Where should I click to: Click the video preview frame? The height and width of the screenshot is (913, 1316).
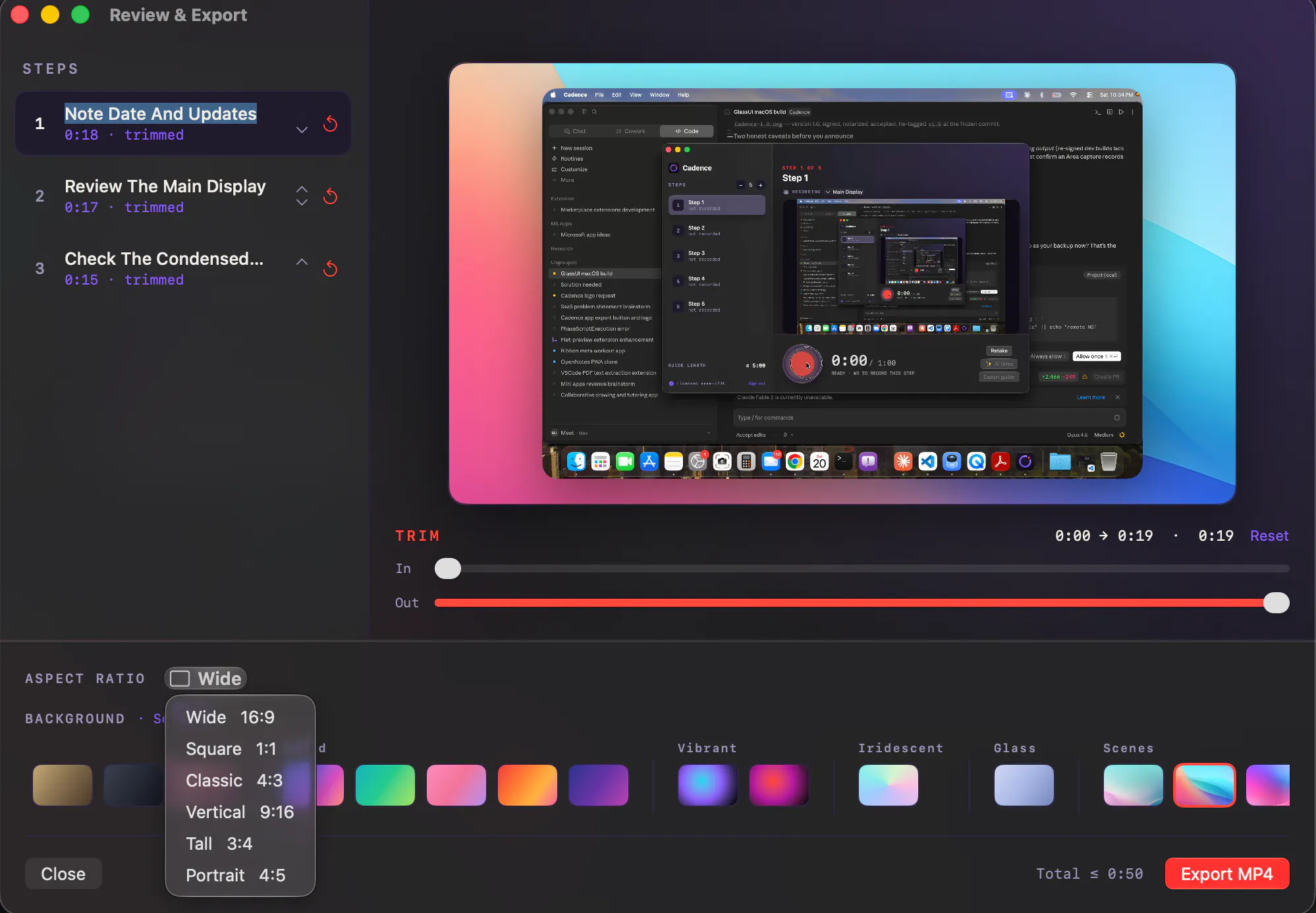(x=842, y=284)
